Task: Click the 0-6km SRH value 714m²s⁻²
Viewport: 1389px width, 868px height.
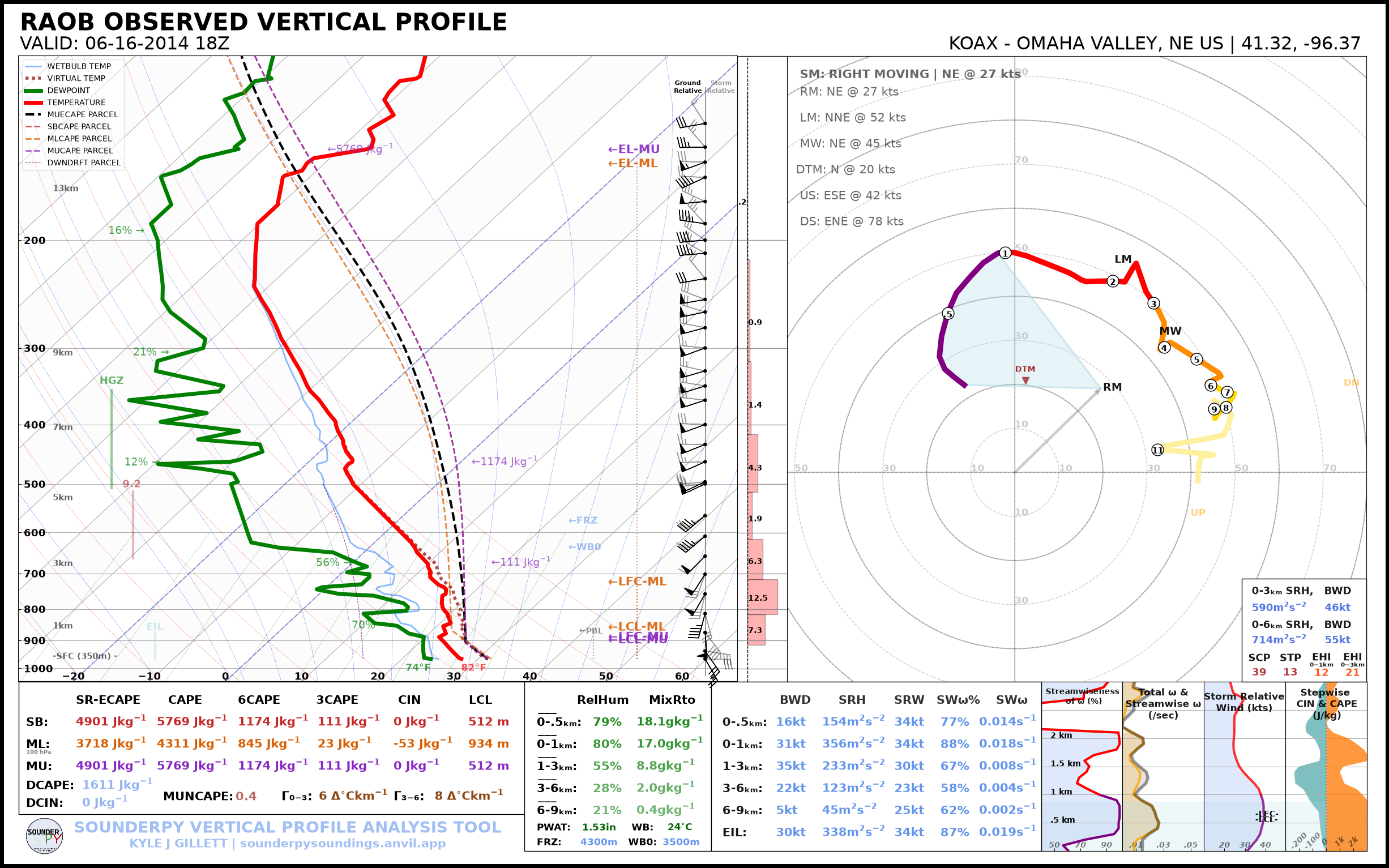Action: pos(1279,639)
